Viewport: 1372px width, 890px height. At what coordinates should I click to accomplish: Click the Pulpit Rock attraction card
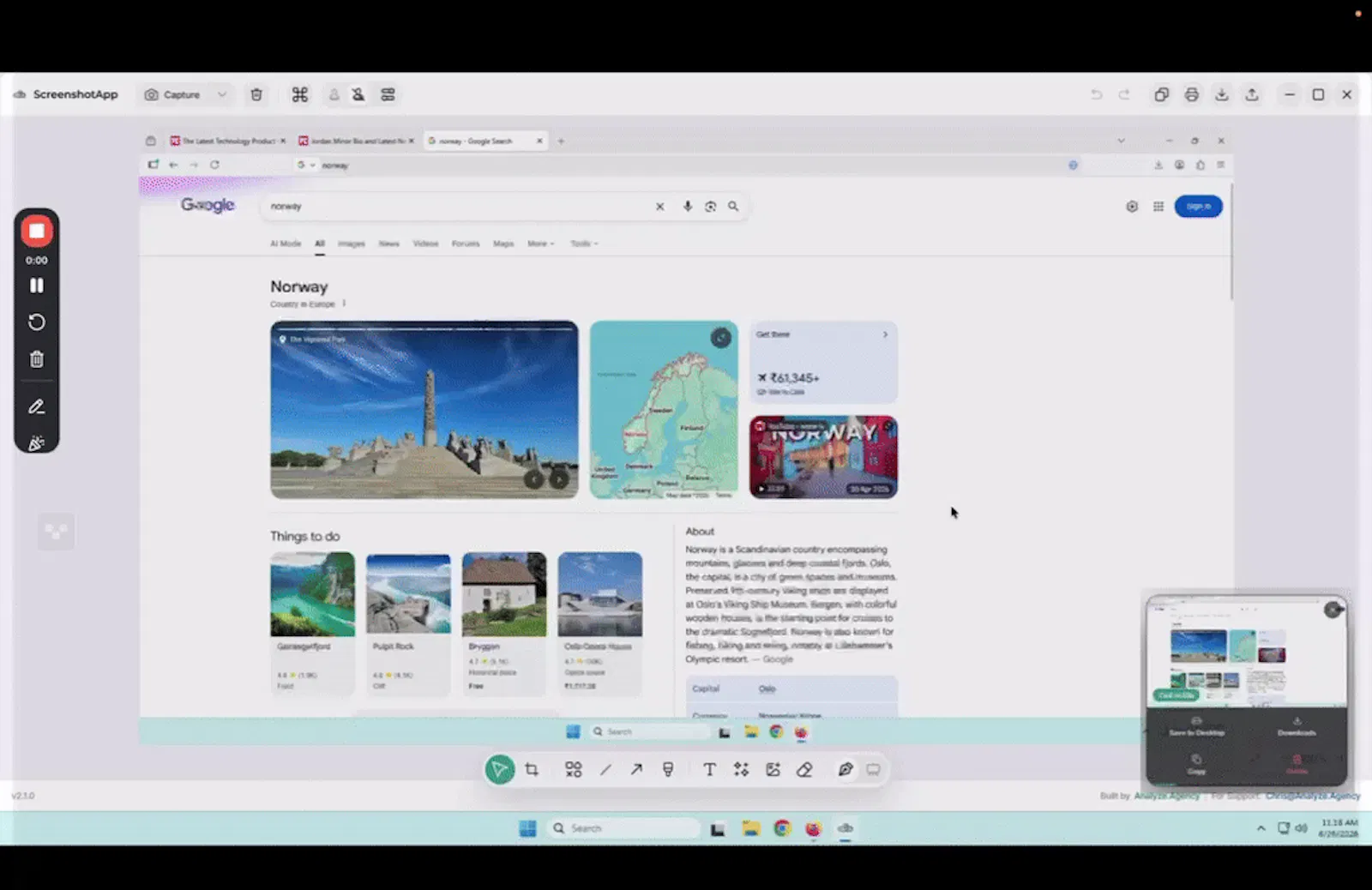coord(408,623)
